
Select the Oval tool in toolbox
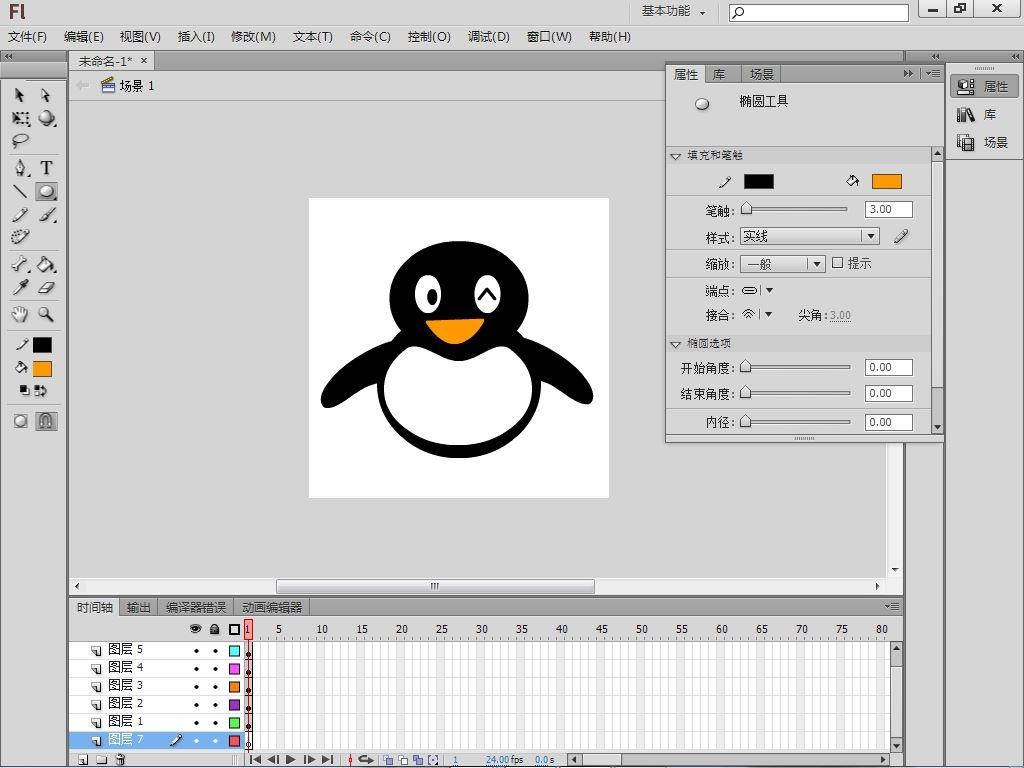pyautogui.click(x=46, y=191)
